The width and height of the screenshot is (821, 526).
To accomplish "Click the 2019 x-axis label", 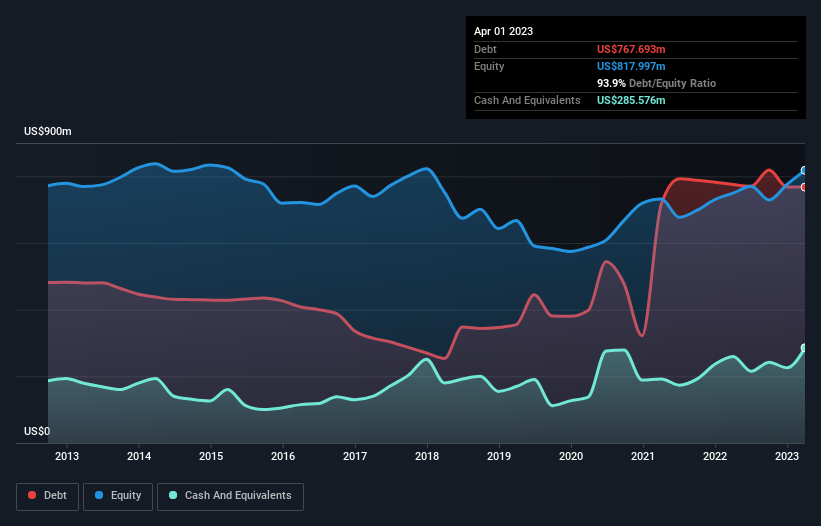I will pyautogui.click(x=499, y=456).
